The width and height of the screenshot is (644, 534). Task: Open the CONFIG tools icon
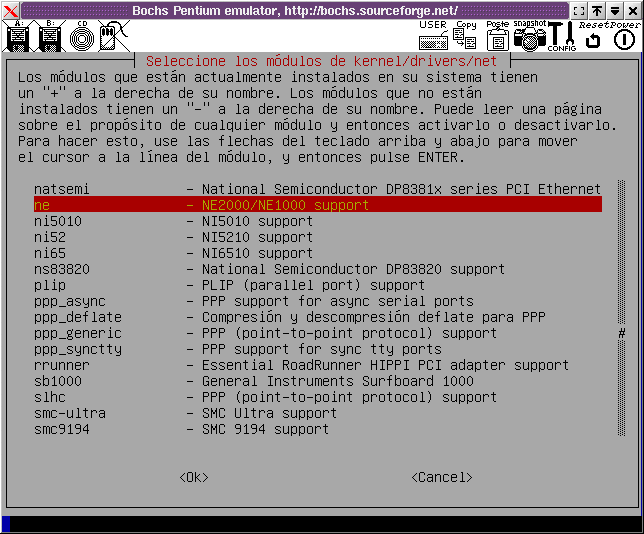(562, 37)
